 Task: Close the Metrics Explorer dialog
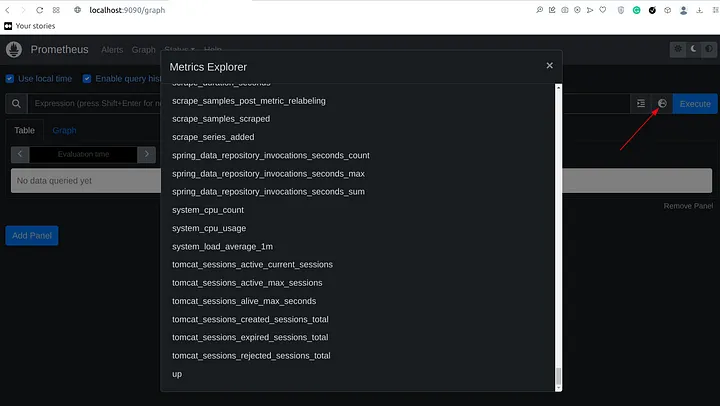pyautogui.click(x=549, y=66)
